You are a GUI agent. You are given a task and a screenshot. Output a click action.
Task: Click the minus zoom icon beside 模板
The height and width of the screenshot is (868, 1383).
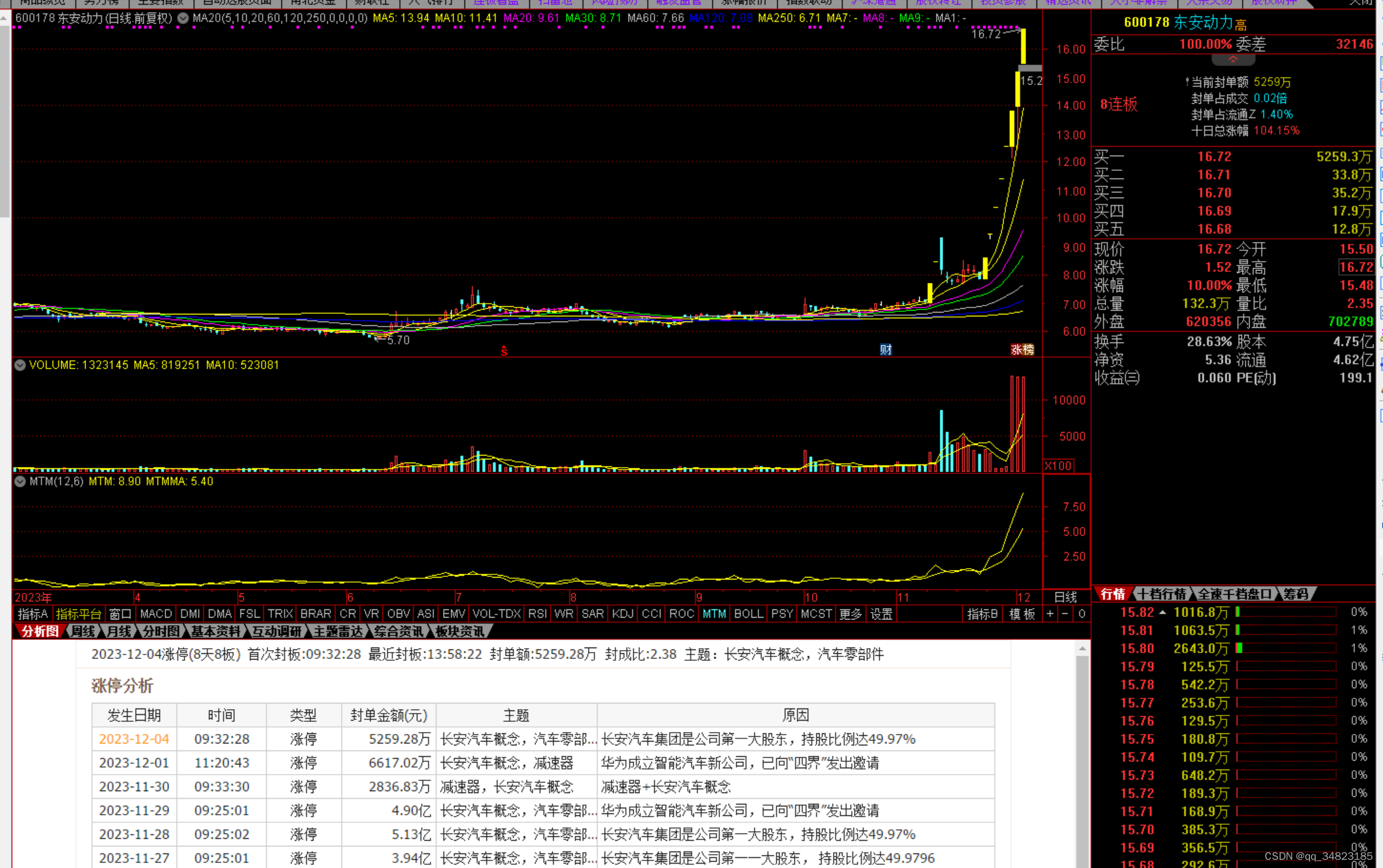tap(1065, 614)
